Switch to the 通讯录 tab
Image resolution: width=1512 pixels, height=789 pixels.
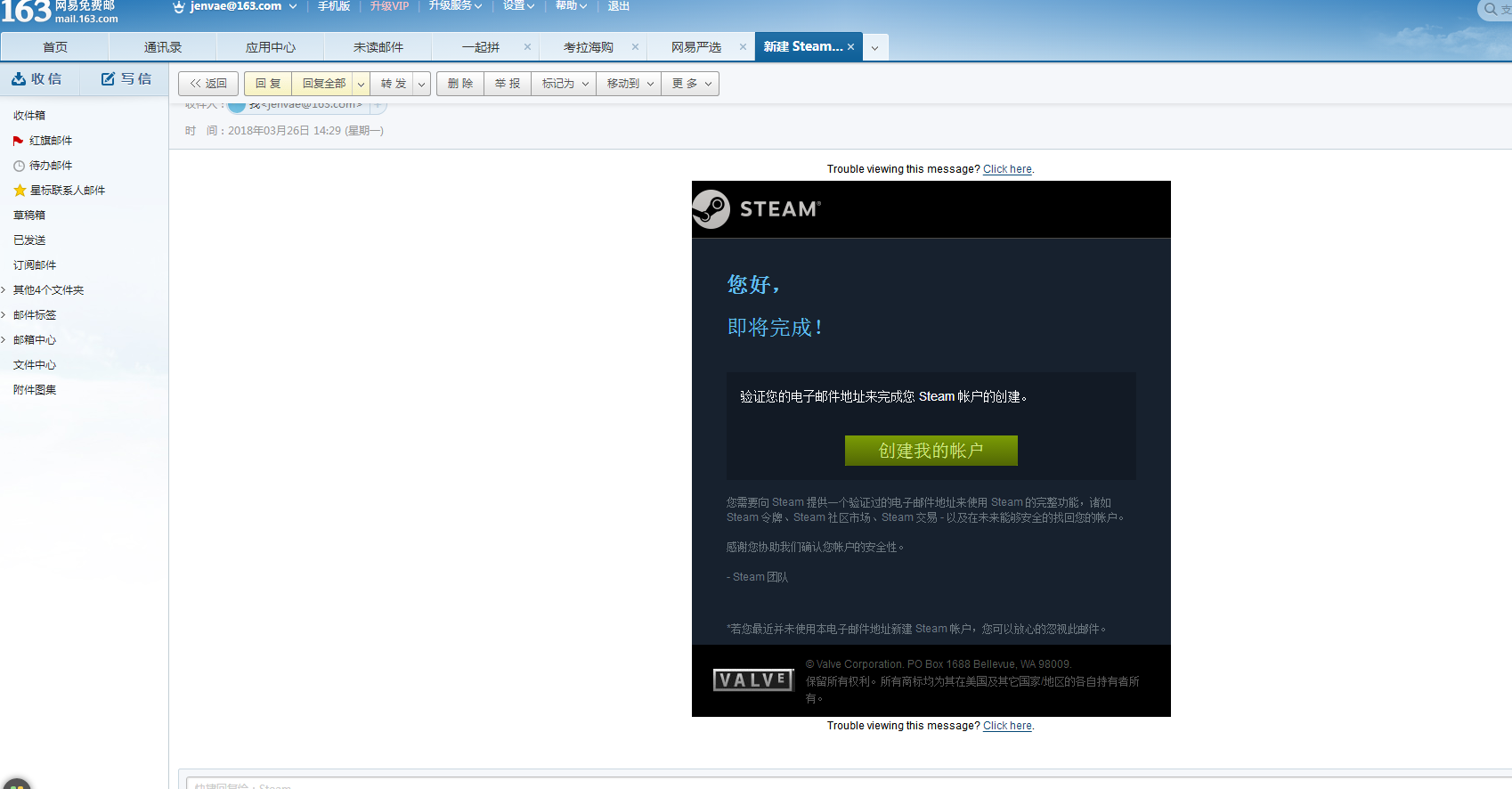(162, 47)
